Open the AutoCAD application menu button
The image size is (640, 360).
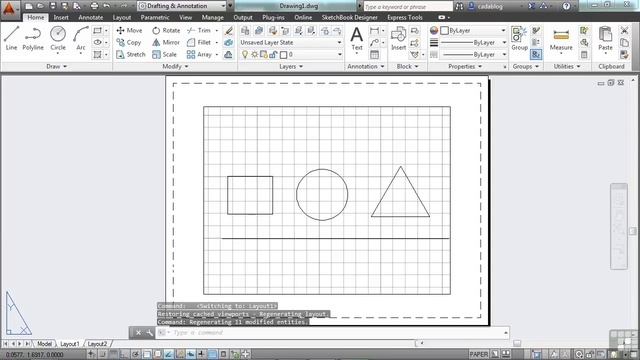[x=9, y=9]
